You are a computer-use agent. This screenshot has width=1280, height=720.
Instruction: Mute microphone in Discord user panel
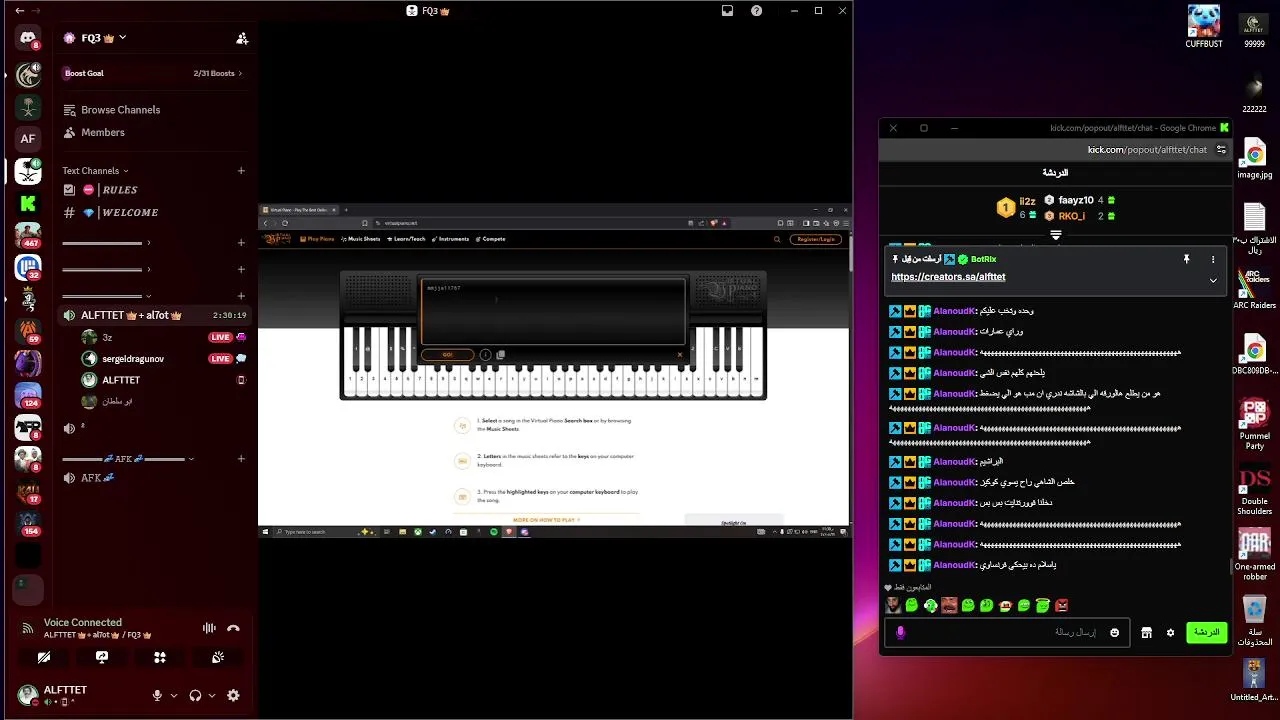coord(157,696)
